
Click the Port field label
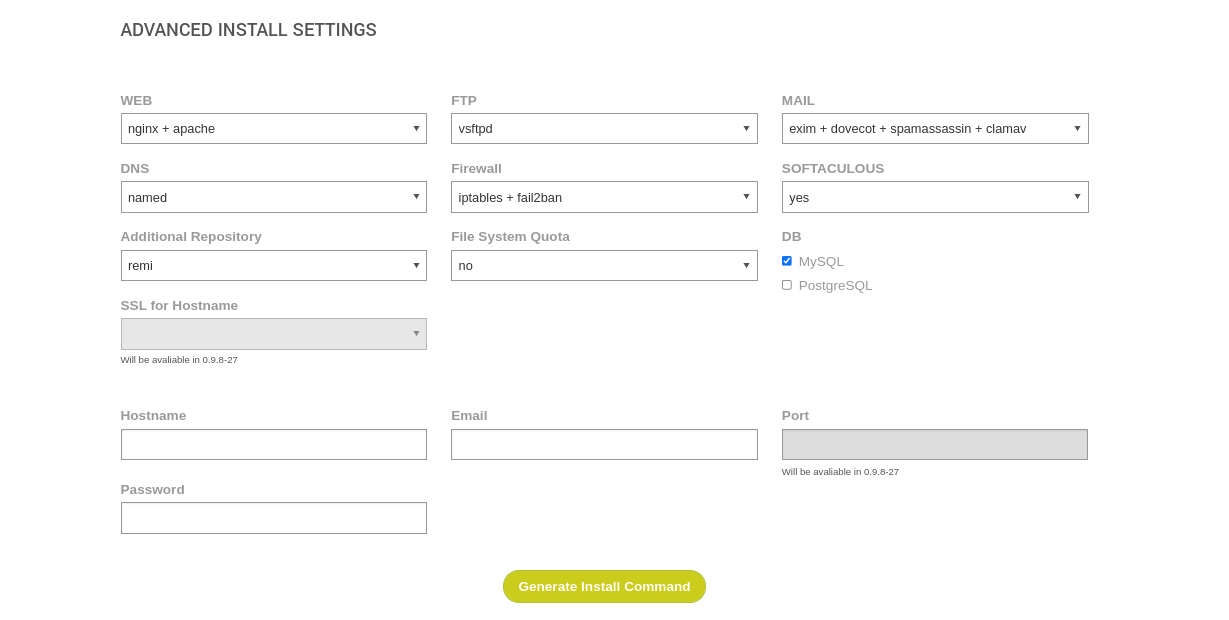(795, 415)
